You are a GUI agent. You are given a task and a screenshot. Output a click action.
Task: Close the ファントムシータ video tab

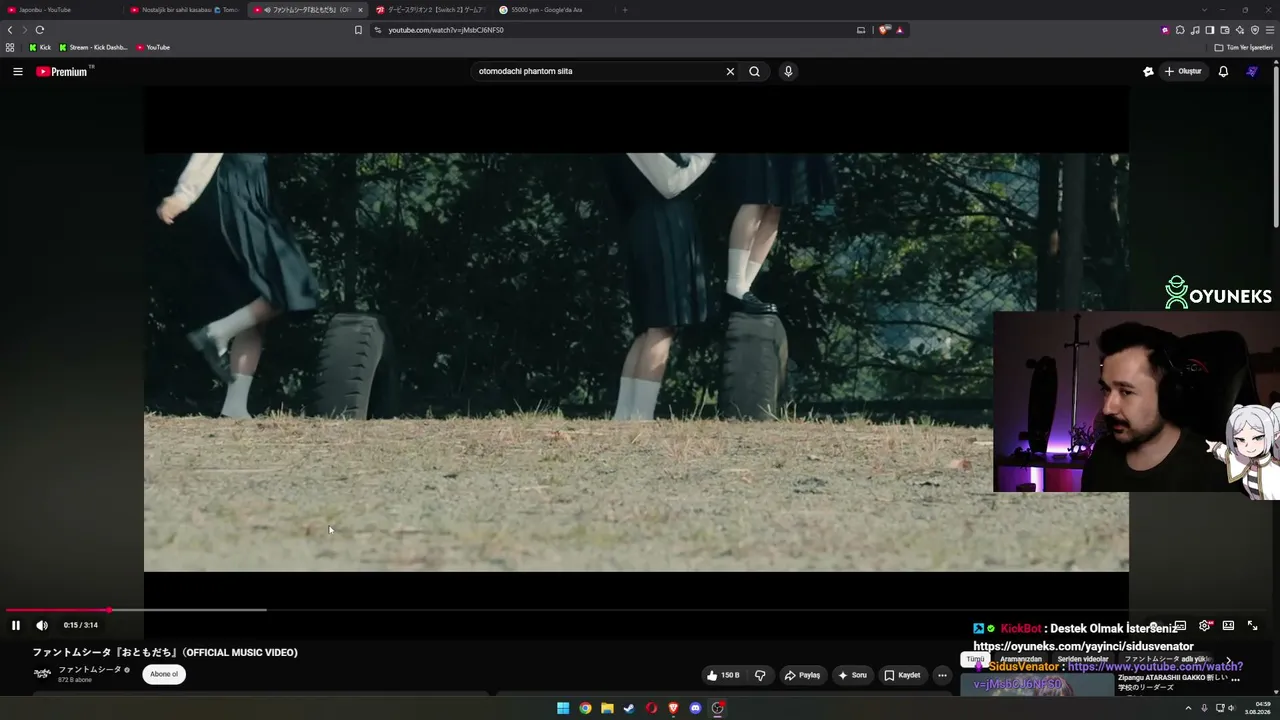[360, 10]
